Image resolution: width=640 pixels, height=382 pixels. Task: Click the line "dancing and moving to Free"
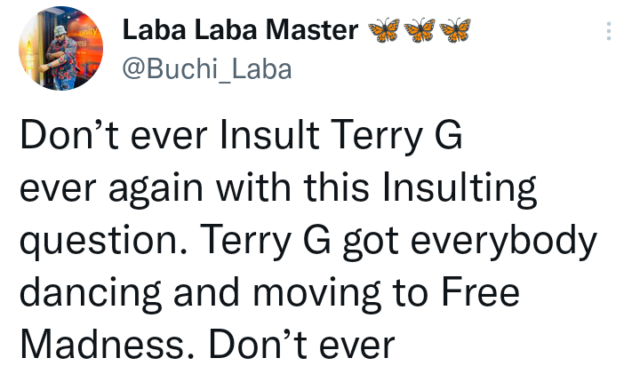coord(270,293)
